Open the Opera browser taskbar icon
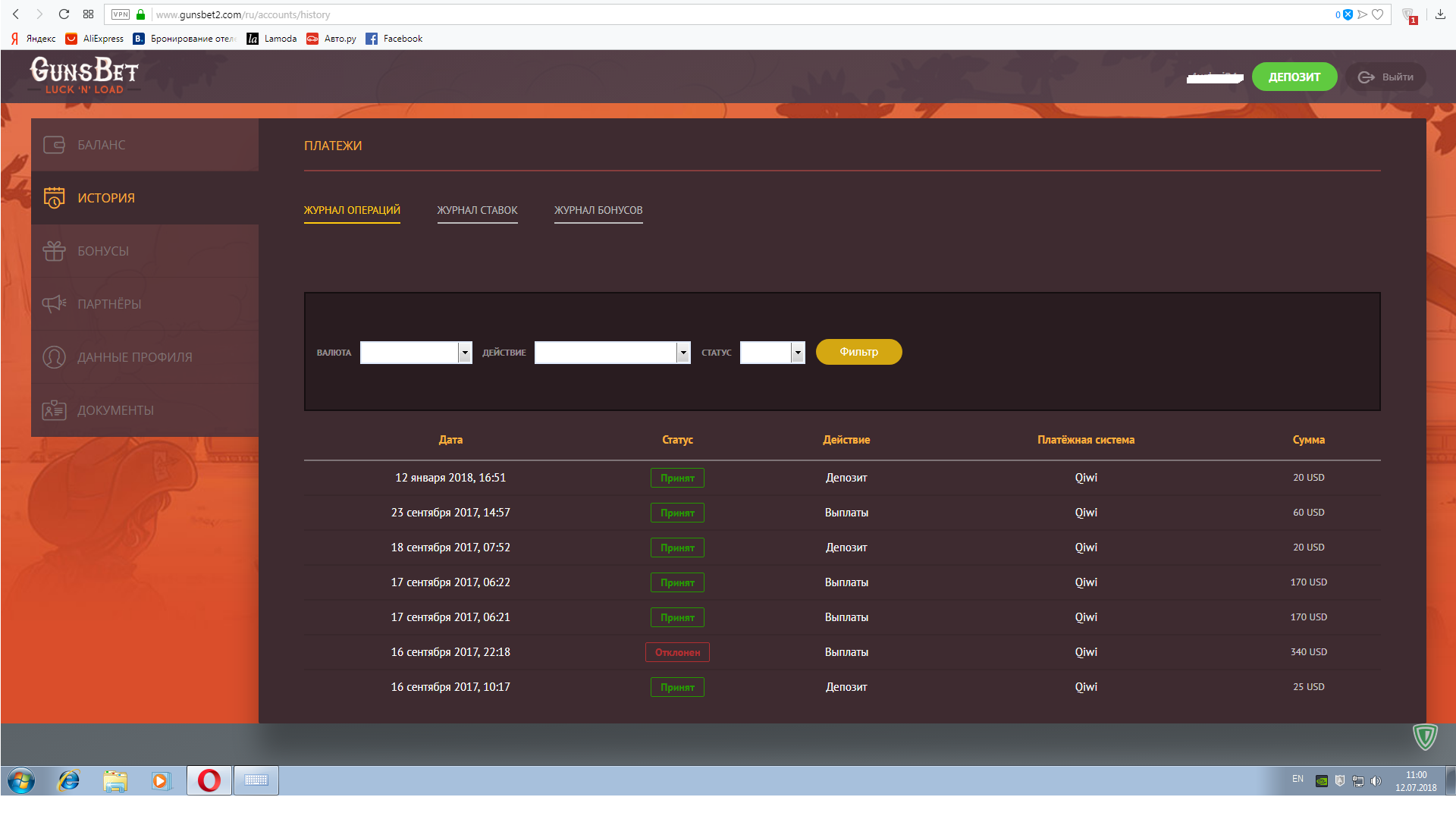 coord(209,780)
